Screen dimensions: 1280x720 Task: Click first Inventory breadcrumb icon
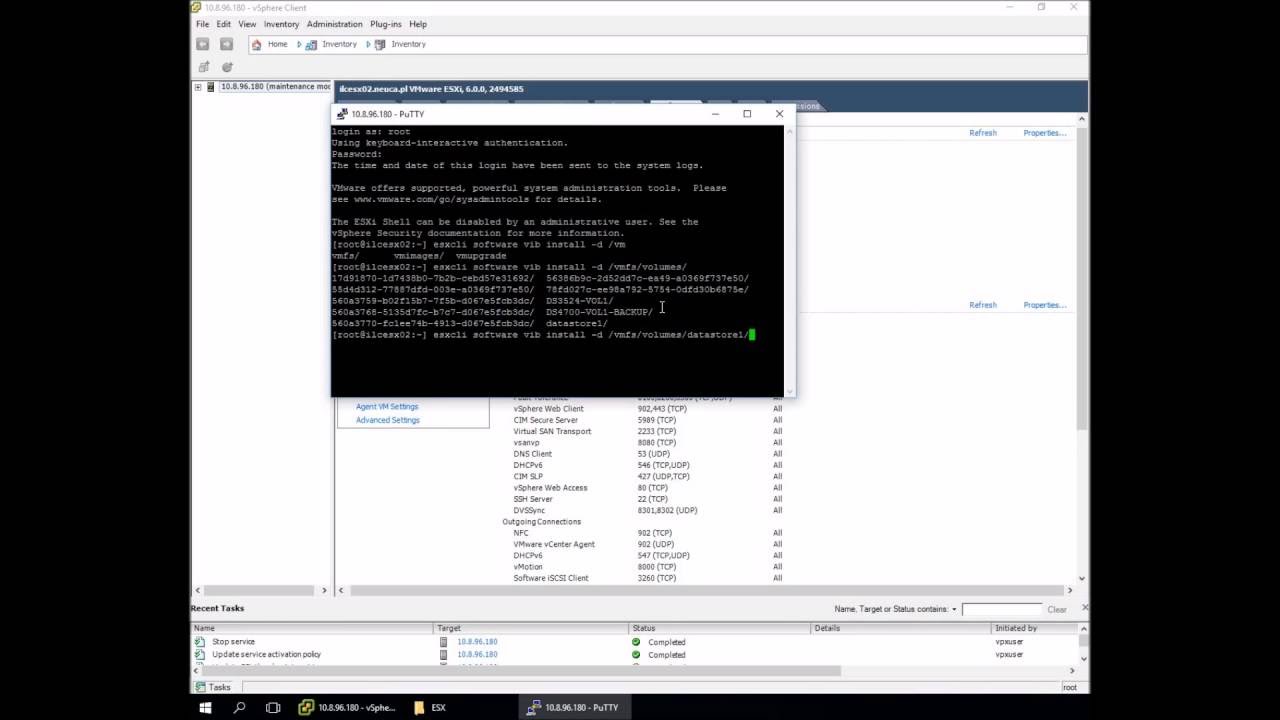311,44
